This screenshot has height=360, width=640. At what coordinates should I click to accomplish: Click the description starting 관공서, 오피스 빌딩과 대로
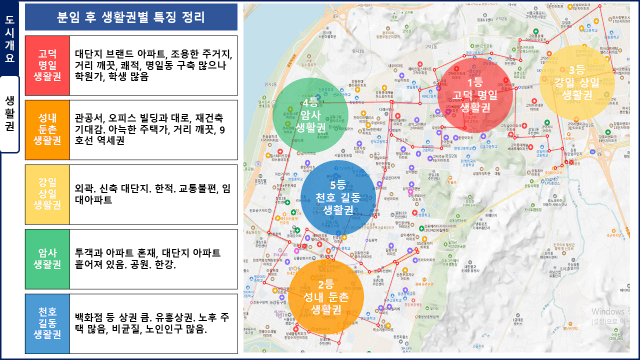[153, 130]
